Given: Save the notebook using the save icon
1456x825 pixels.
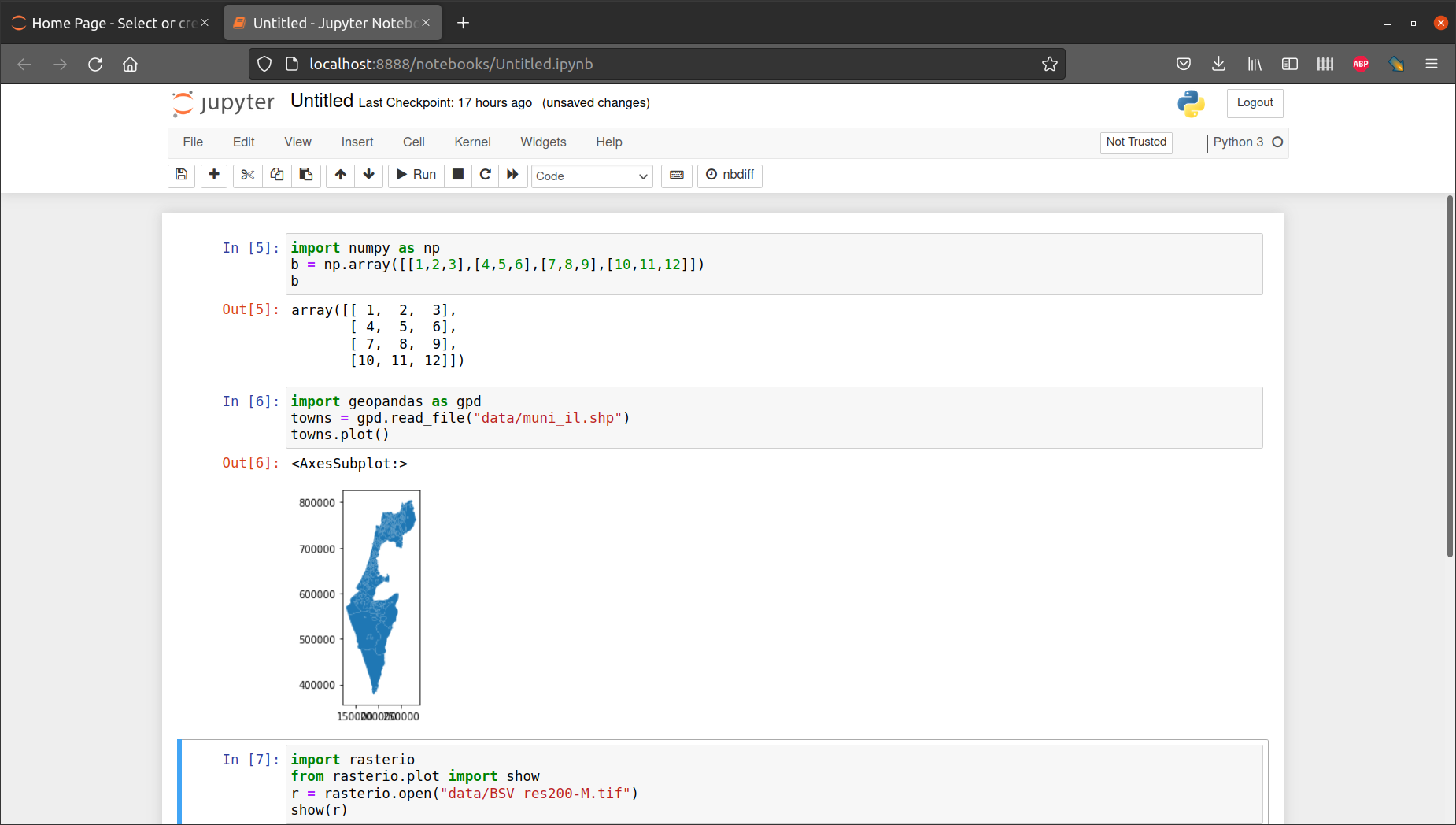Looking at the screenshot, I should point(181,175).
